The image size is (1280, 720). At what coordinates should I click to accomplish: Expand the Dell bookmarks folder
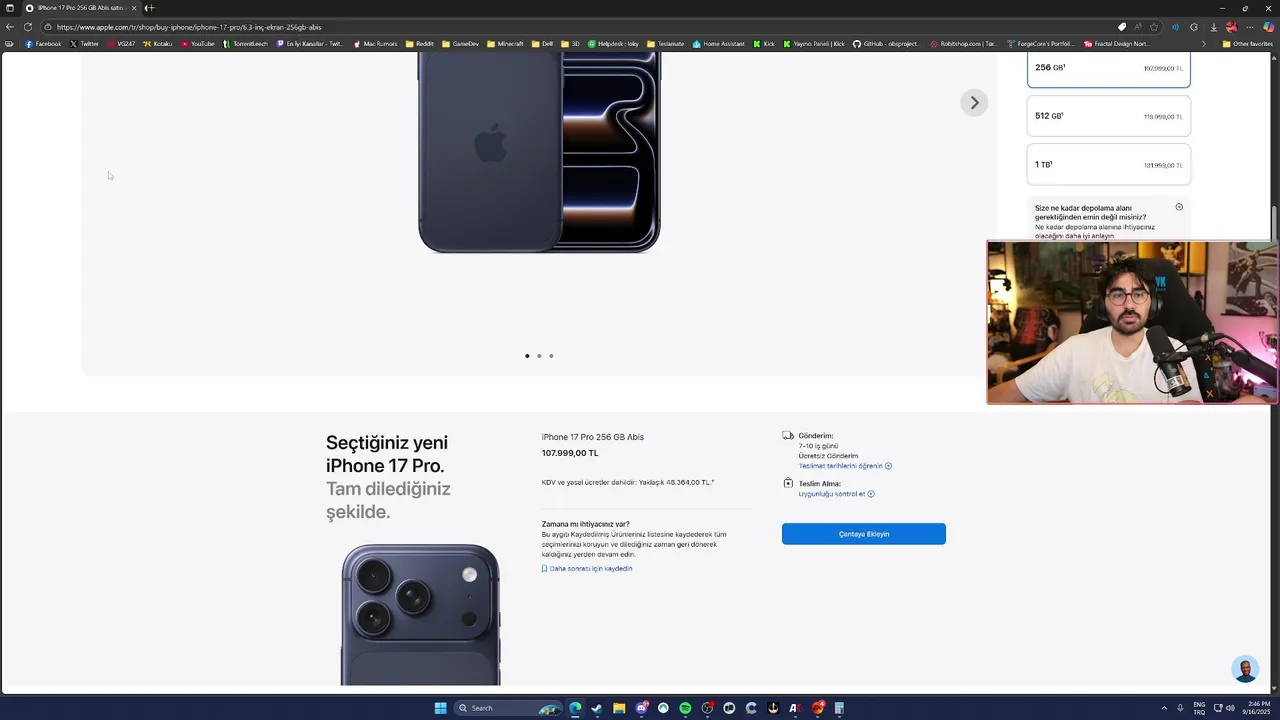pos(542,44)
